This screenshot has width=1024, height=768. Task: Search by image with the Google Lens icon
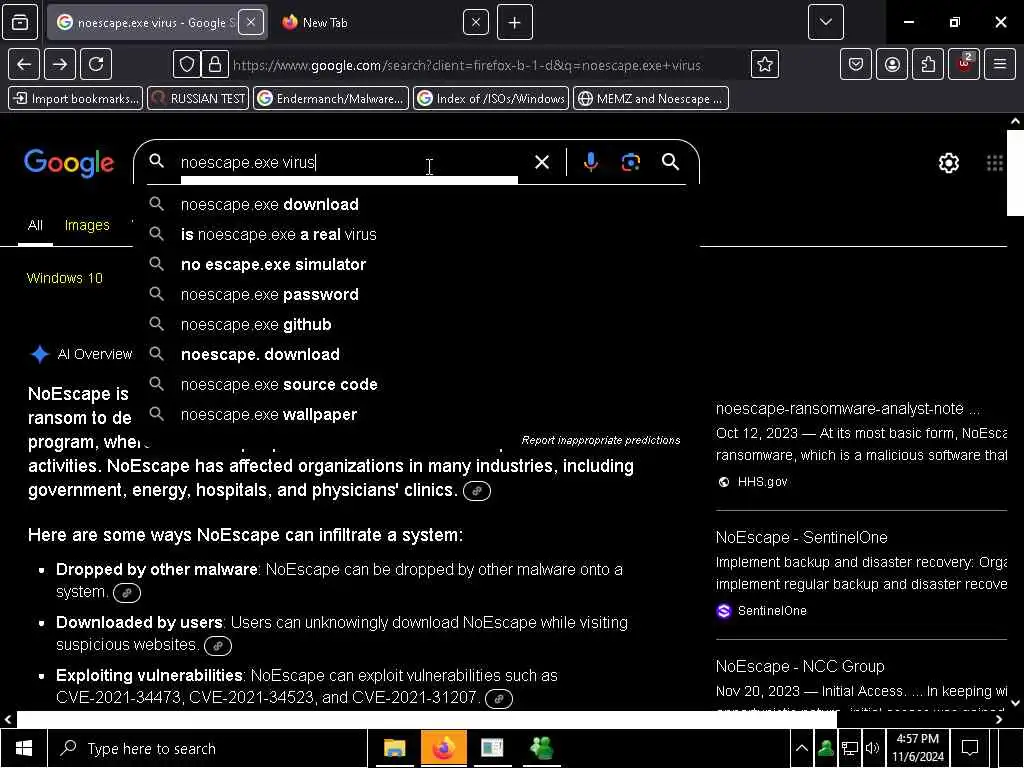tap(630, 162)
